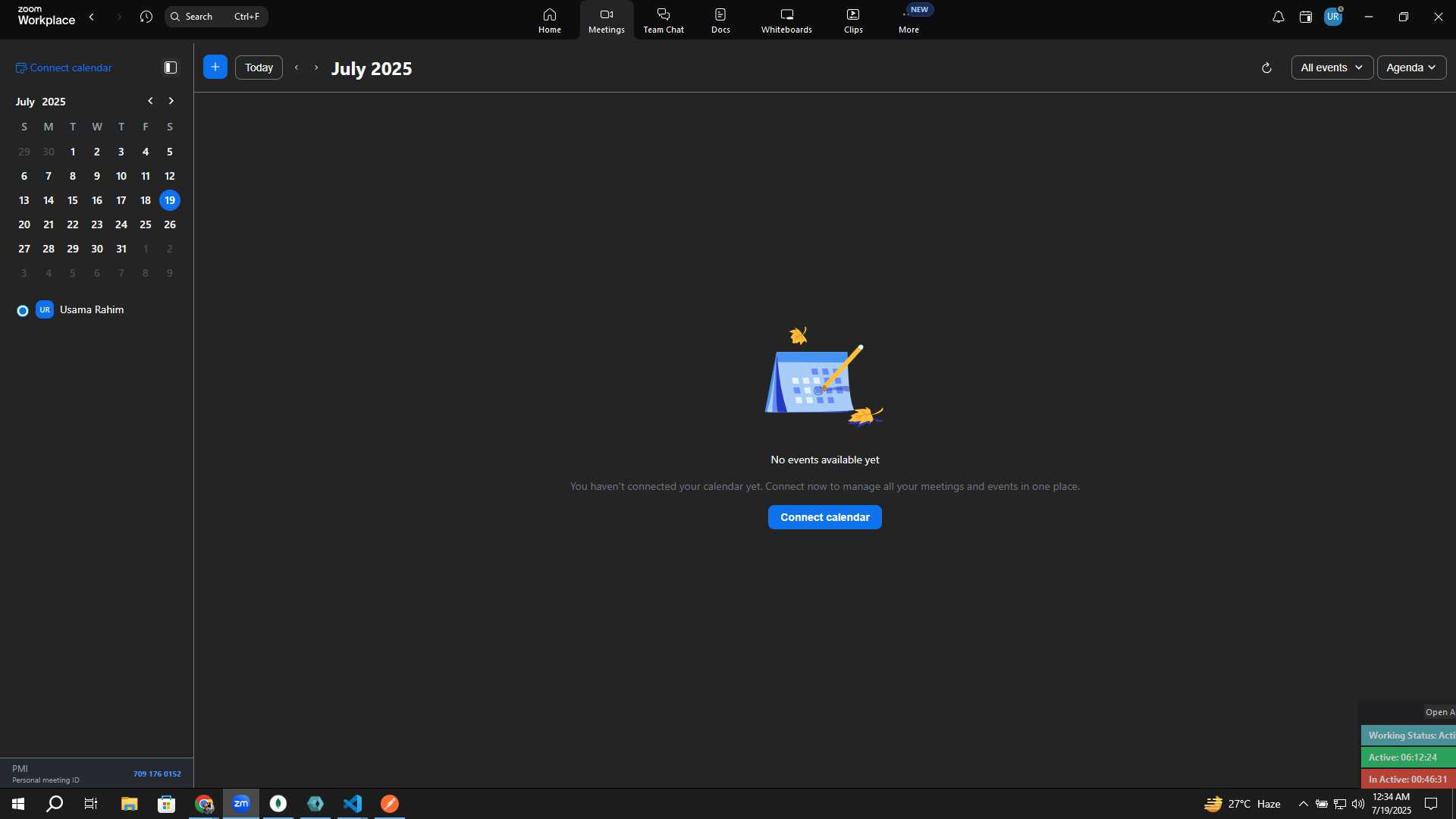Click the July 2025 heading
Image resolution: width=1456 pixels, height=819 pixels.
tap(372, 68)
